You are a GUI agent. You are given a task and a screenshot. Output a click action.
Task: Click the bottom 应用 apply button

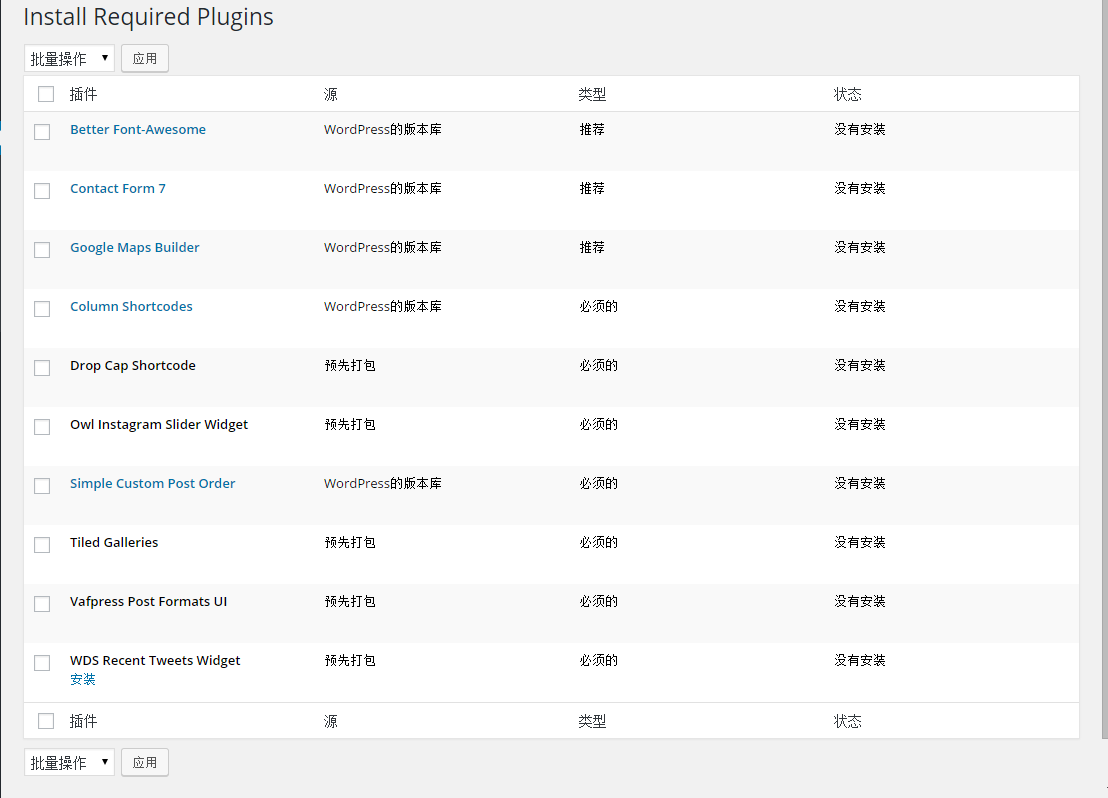tap(145, 763)
